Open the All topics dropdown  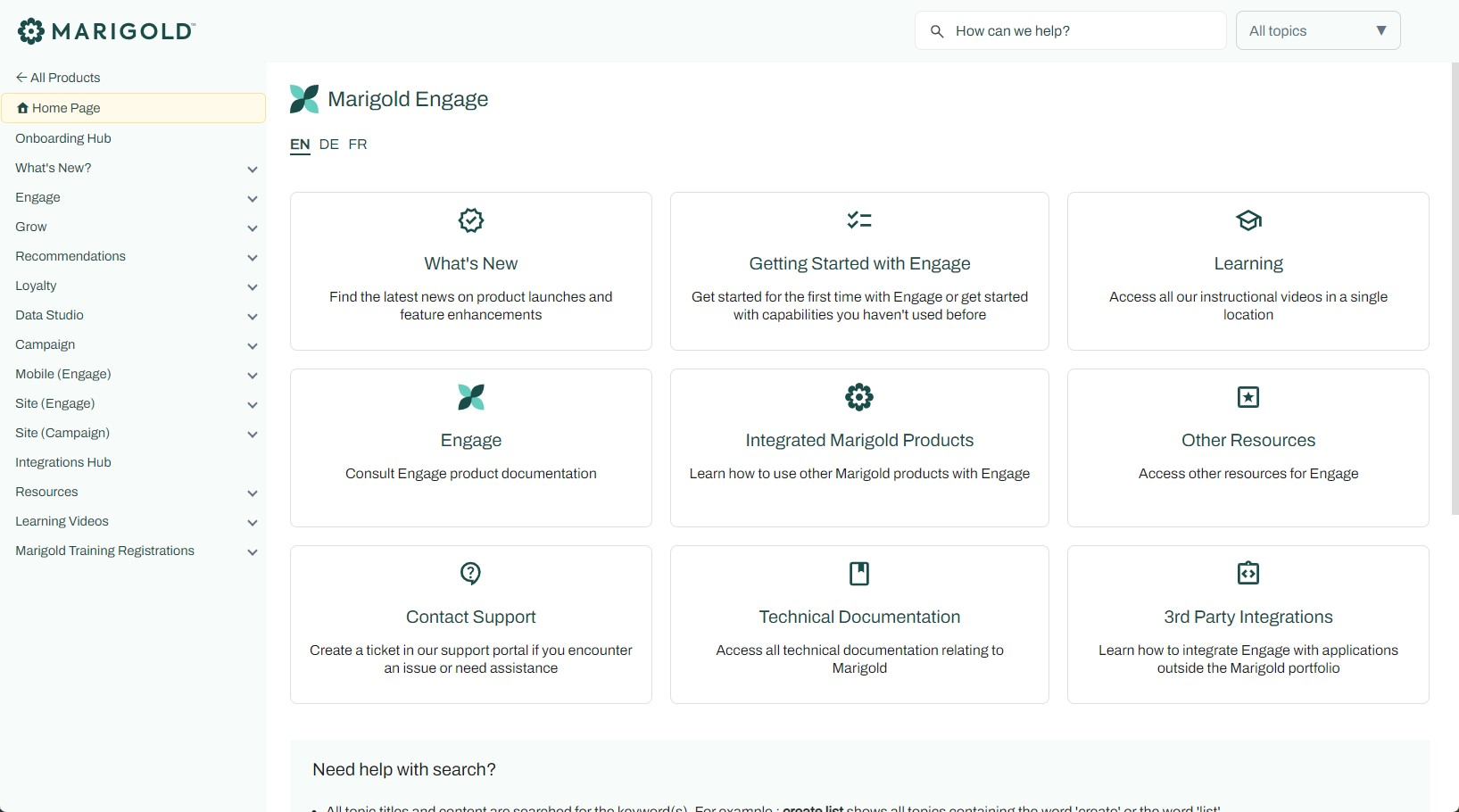coord(1317,31)
